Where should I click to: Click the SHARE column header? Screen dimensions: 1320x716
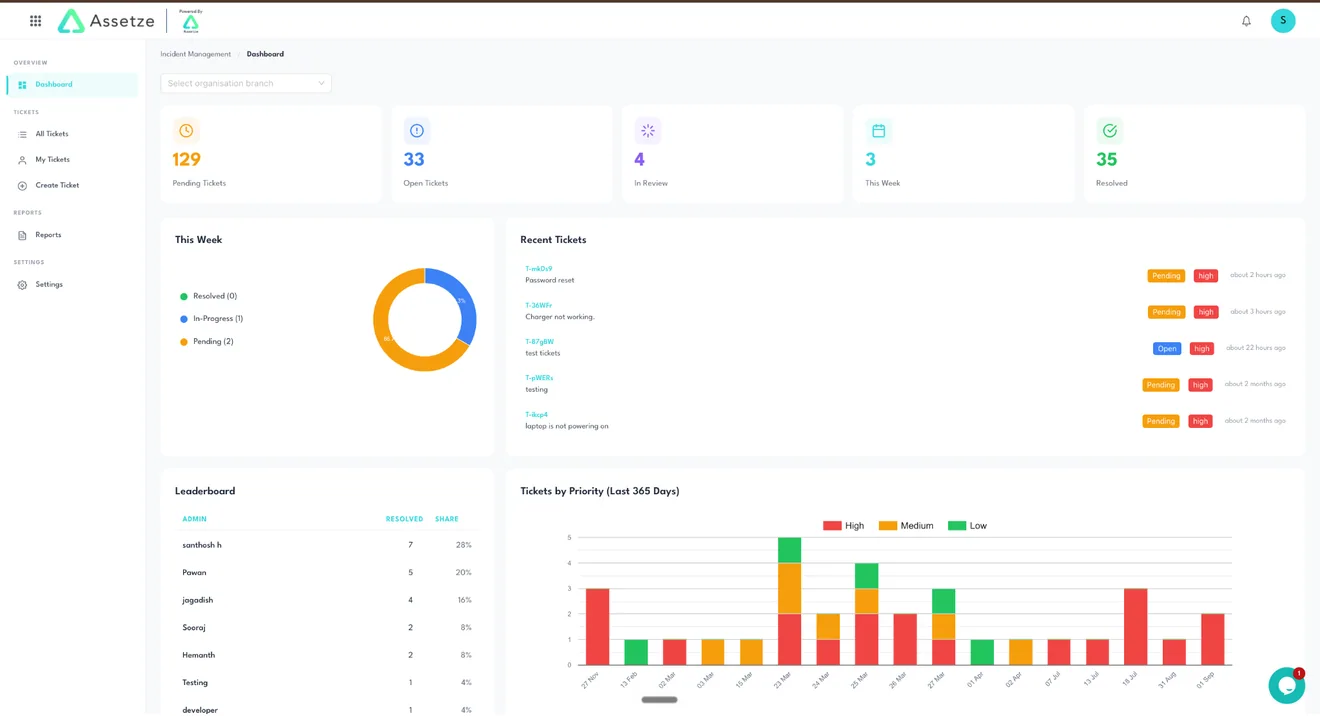(447, 520)
